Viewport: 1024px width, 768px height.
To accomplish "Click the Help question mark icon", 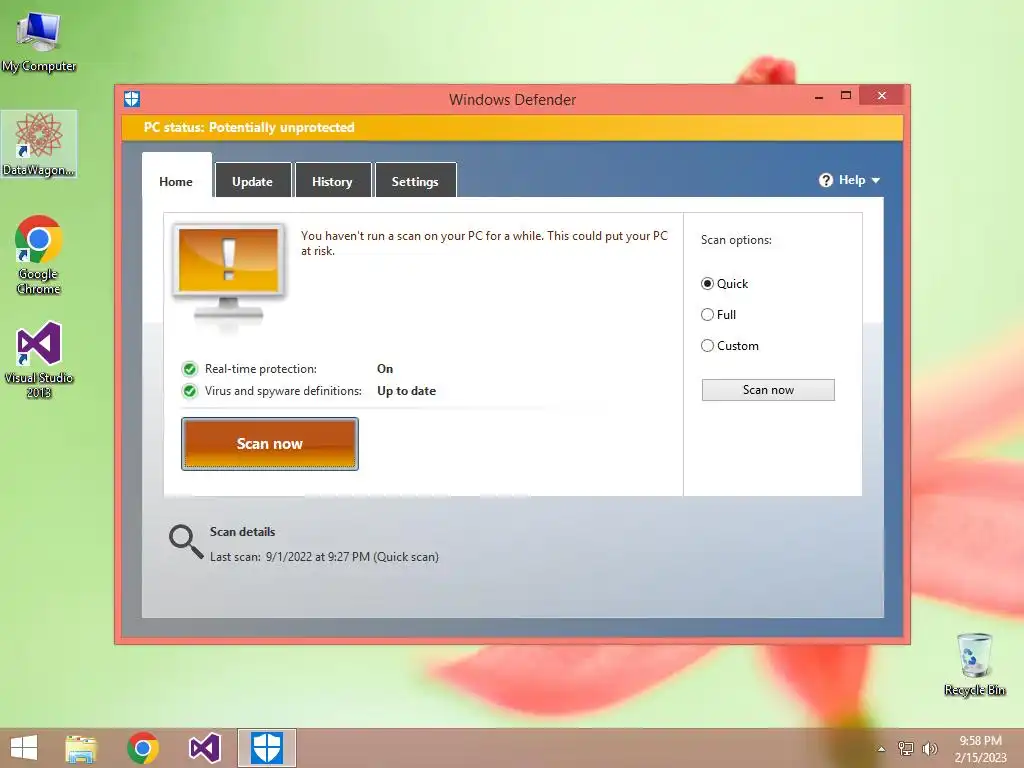I will [825, 180].
